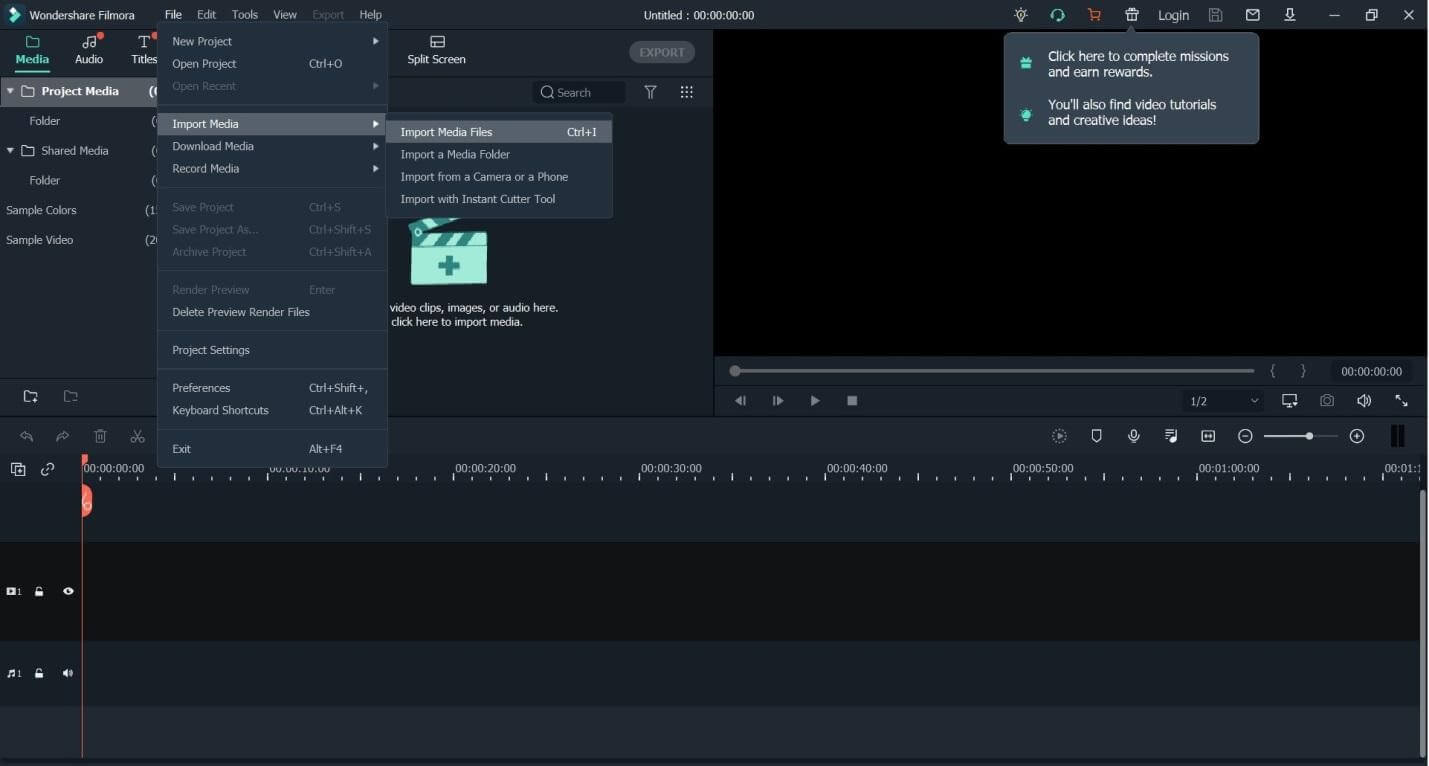The height and width of the screenshot is (766, 1429).
Task: Mute the preview volume speaker
Action: coord(1364,400)
